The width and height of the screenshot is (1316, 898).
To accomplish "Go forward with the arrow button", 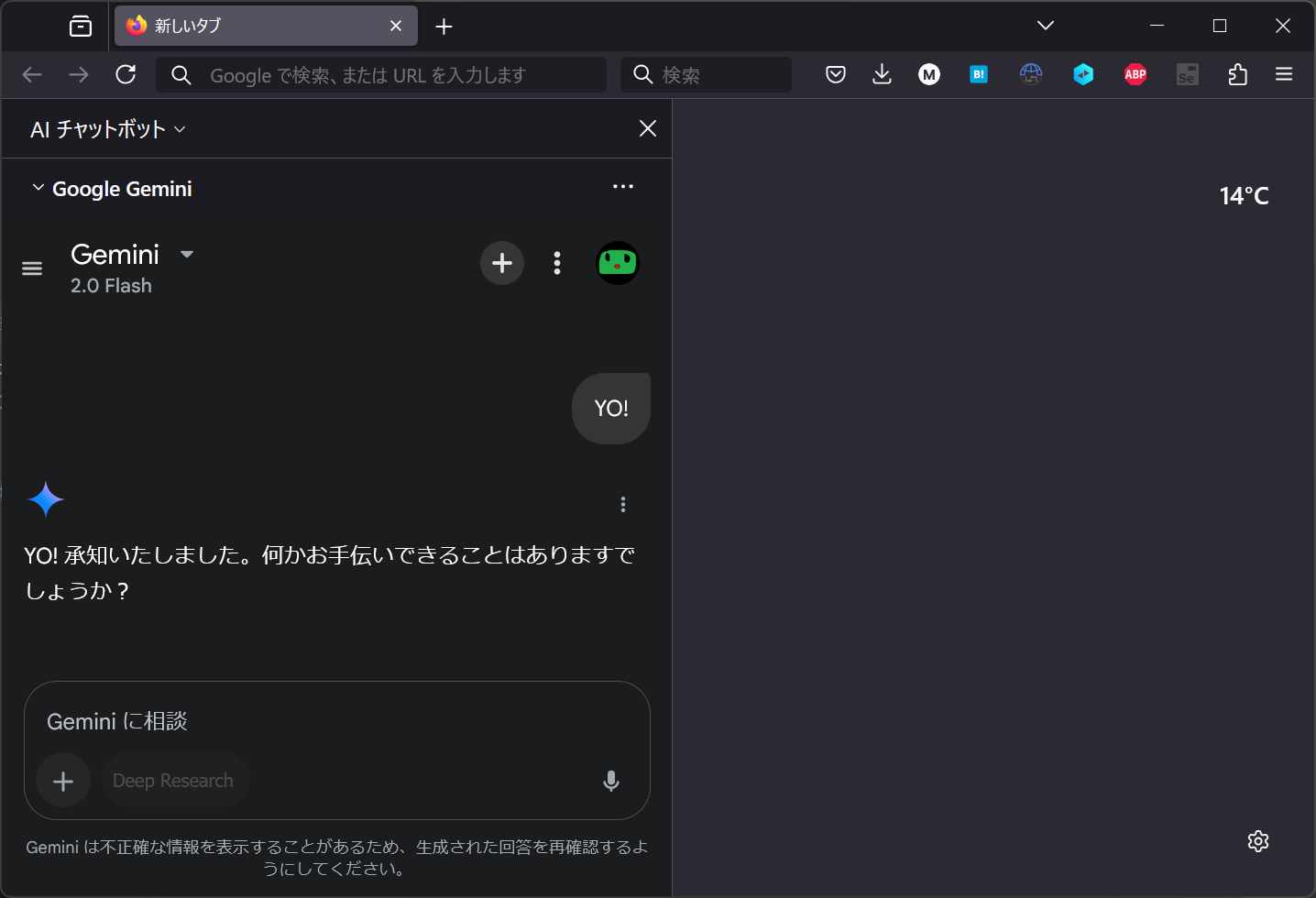I will tap(79, 75).
